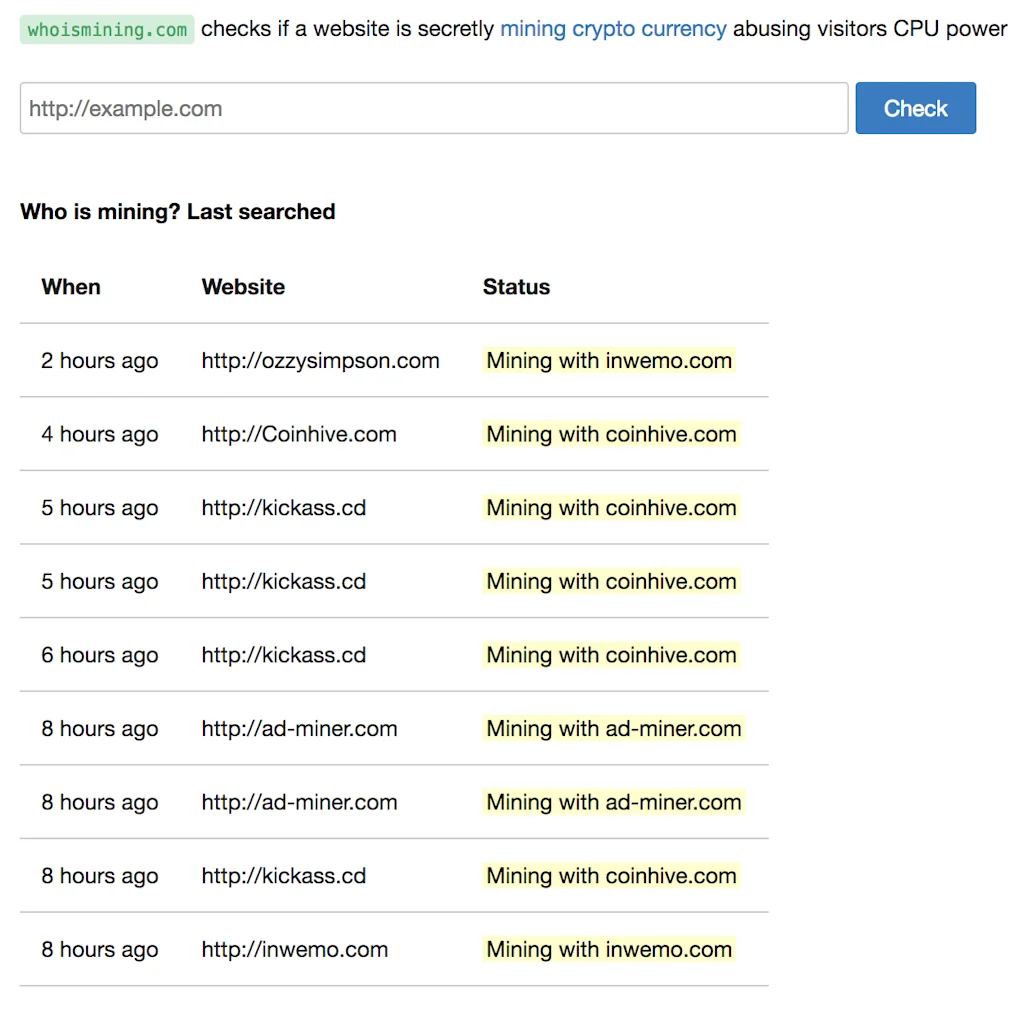Click the Mining with inwemo.com status
The height and width of the screenshot is (1011, 1024).
(x=608, y=361)
